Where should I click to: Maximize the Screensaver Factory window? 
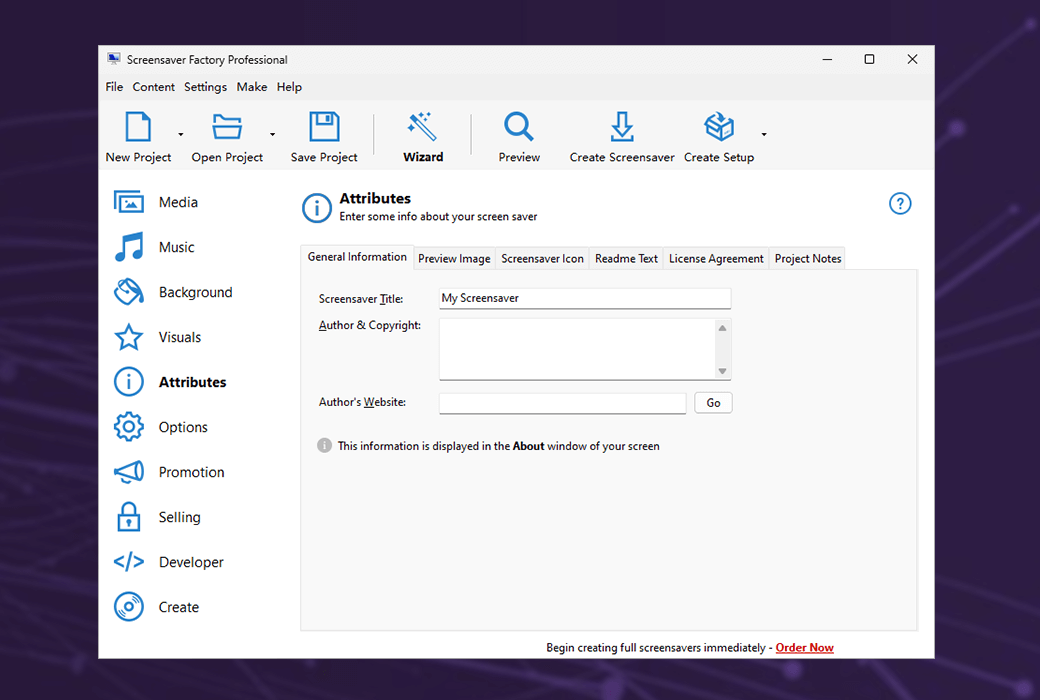(870, 59)
